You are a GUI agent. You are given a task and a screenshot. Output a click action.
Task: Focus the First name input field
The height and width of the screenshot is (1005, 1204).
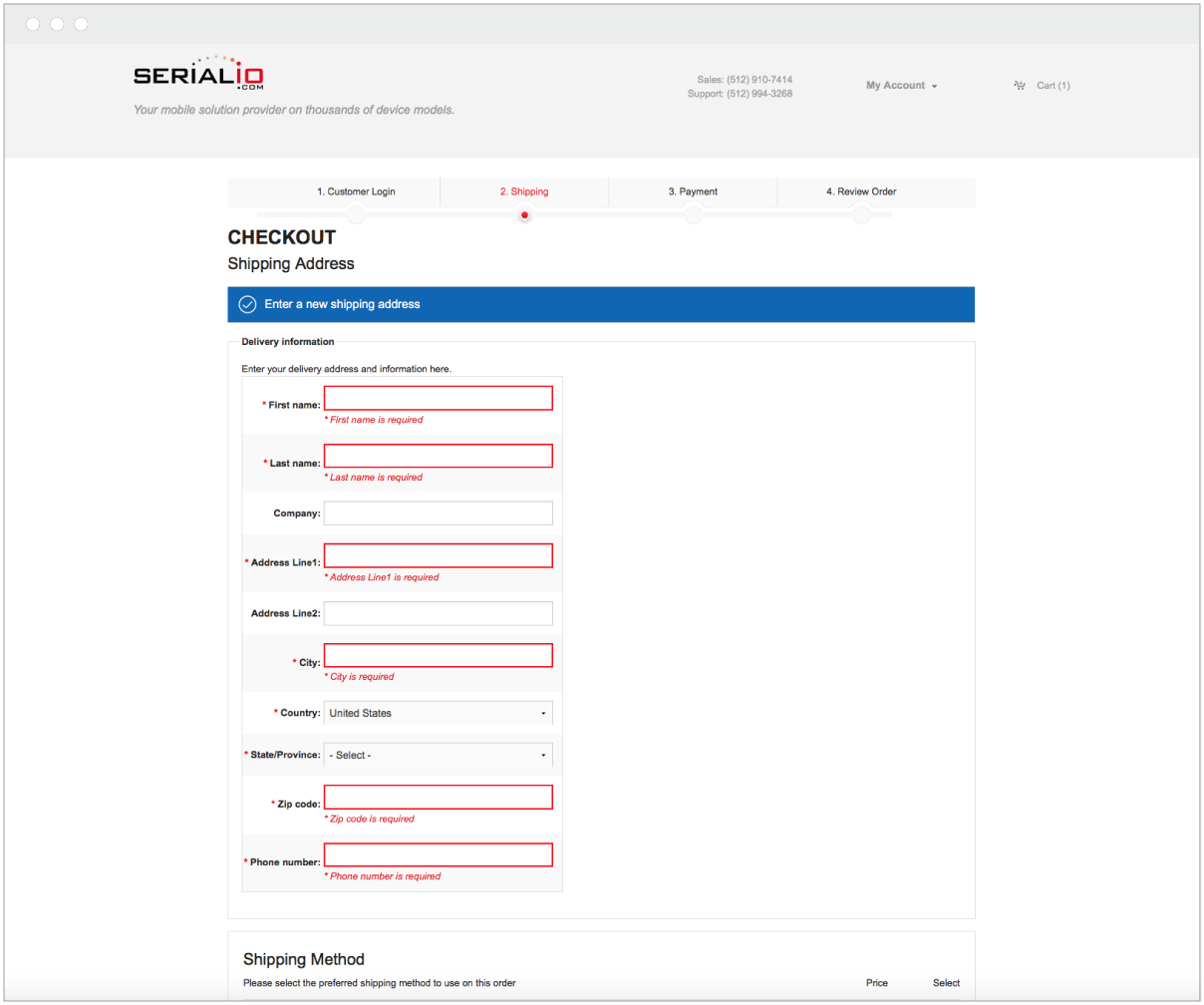pos(438,398)
